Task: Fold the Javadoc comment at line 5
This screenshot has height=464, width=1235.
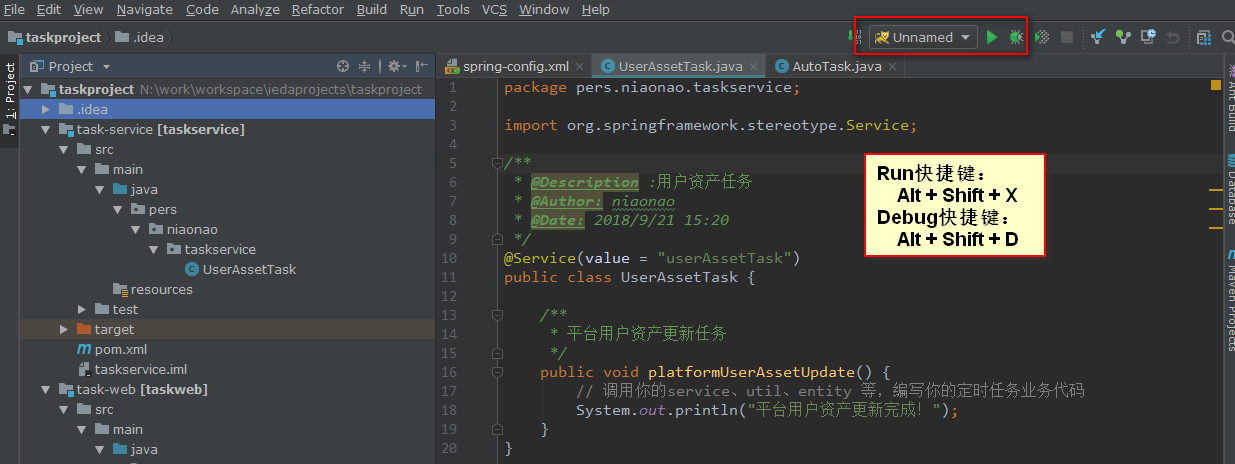Action: pyautogui.click(x=497, y=163)
